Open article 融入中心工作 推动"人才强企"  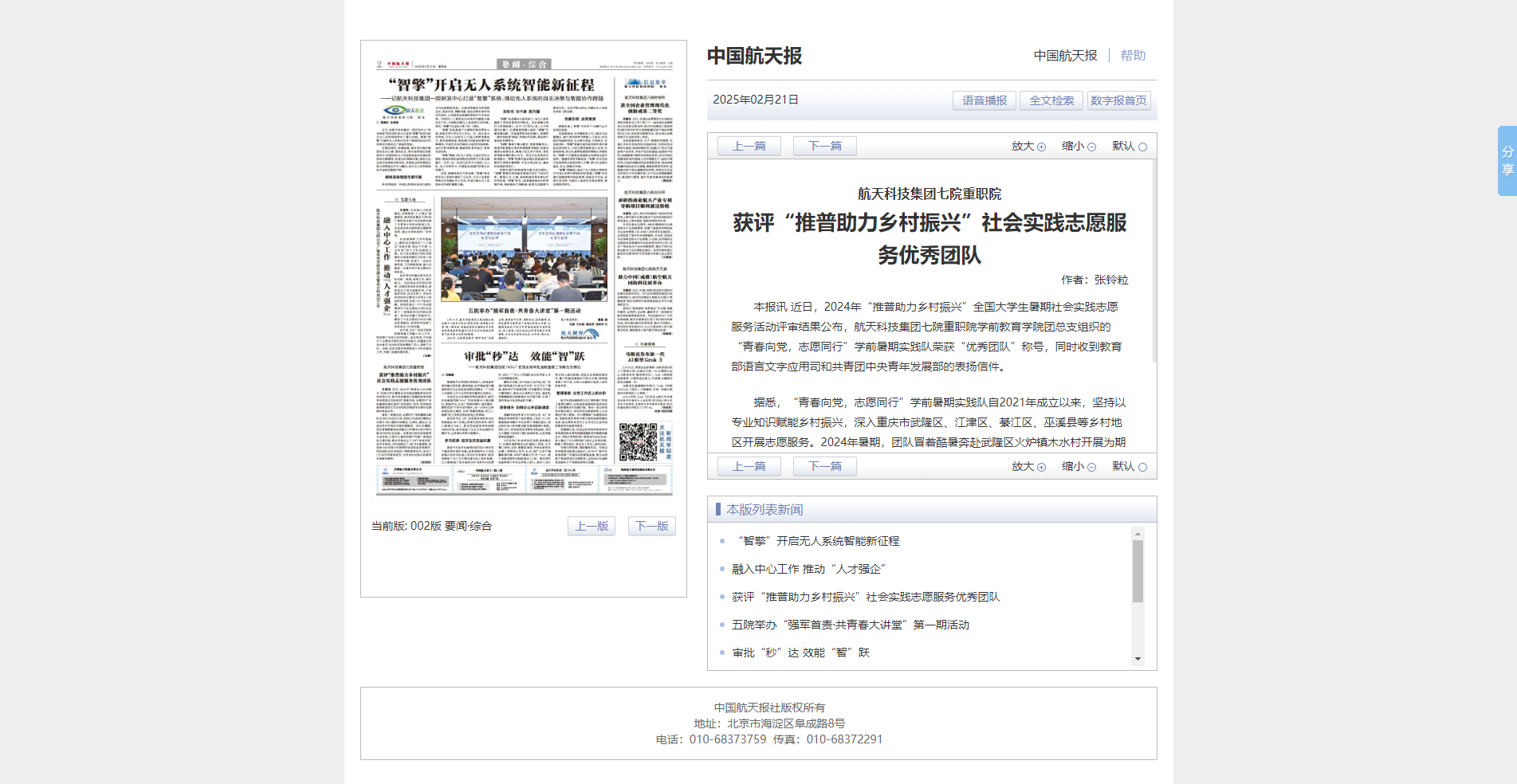(x=808, y=569)
